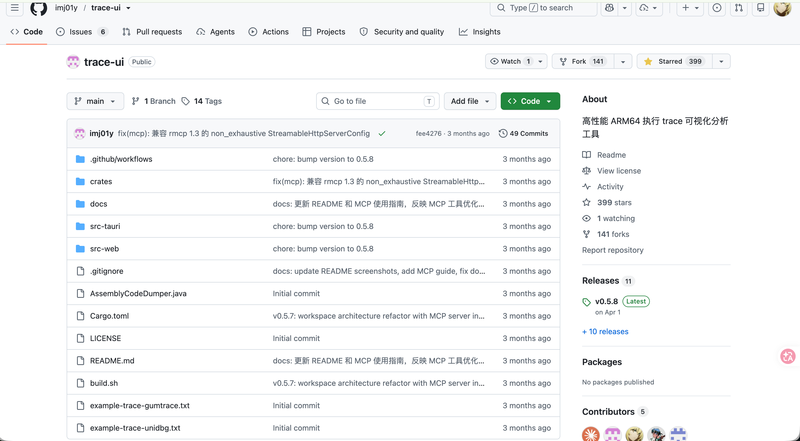Screen dimensions: 800x441
Task: Click the src-web folder icon
Action: (80, 249)
